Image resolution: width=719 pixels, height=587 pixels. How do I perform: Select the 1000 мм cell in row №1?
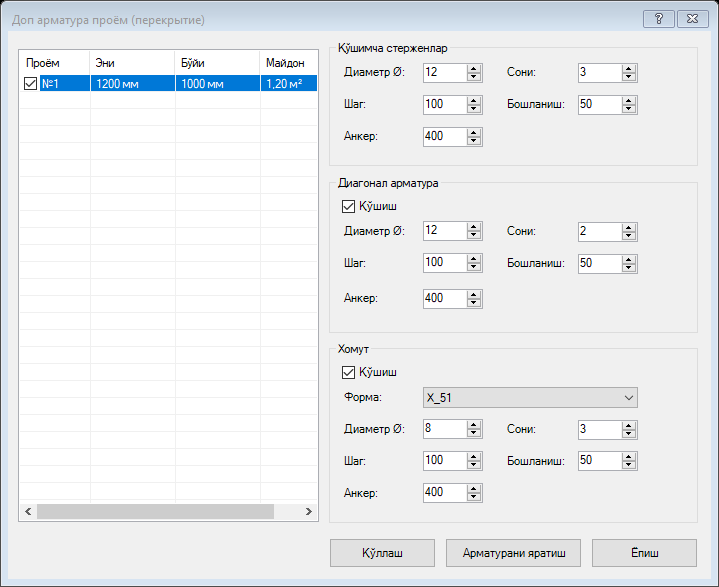218,83
